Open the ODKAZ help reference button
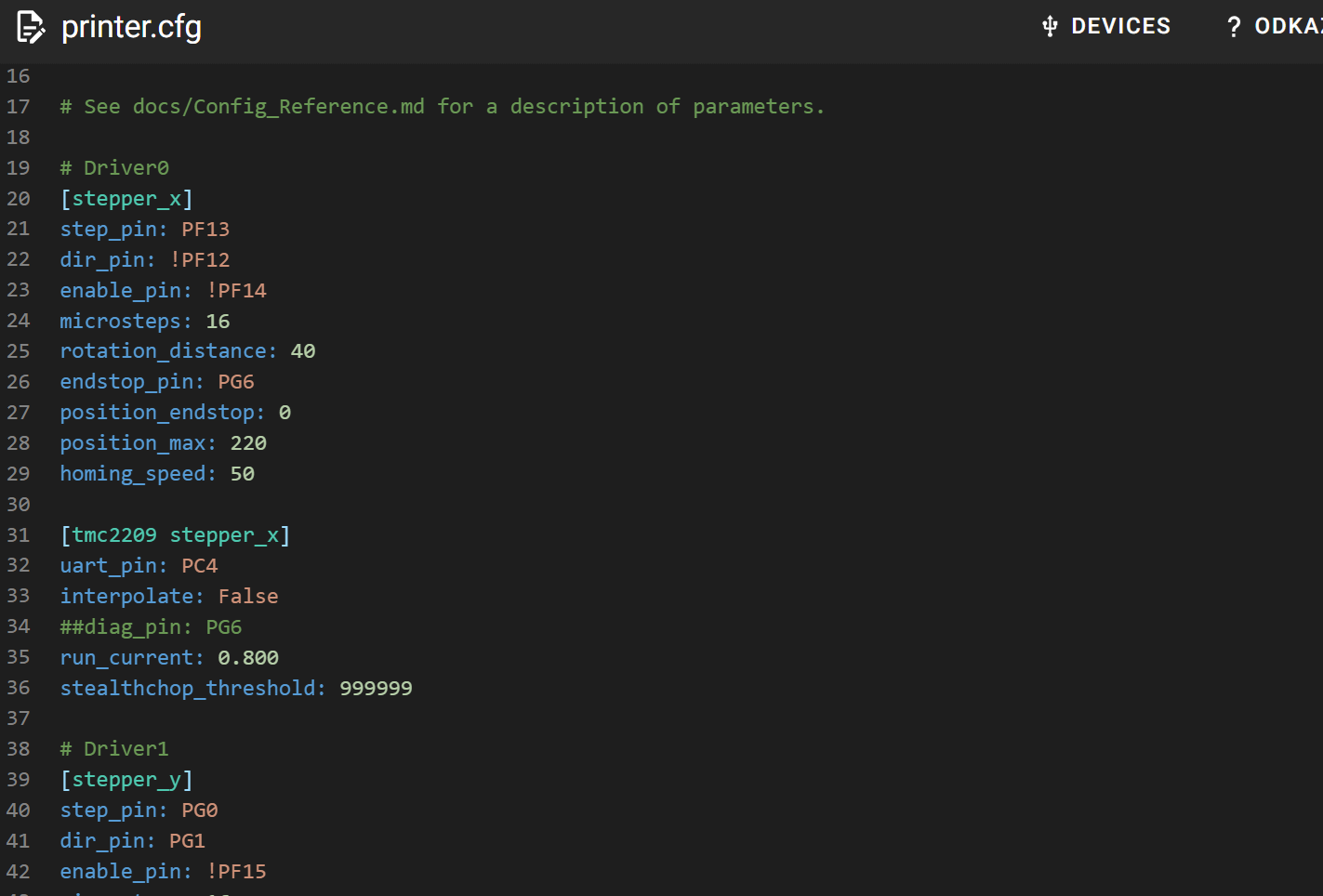The height and width of the screenshot is (896, 1323). pyautogui.click(x=1287, y=27)
